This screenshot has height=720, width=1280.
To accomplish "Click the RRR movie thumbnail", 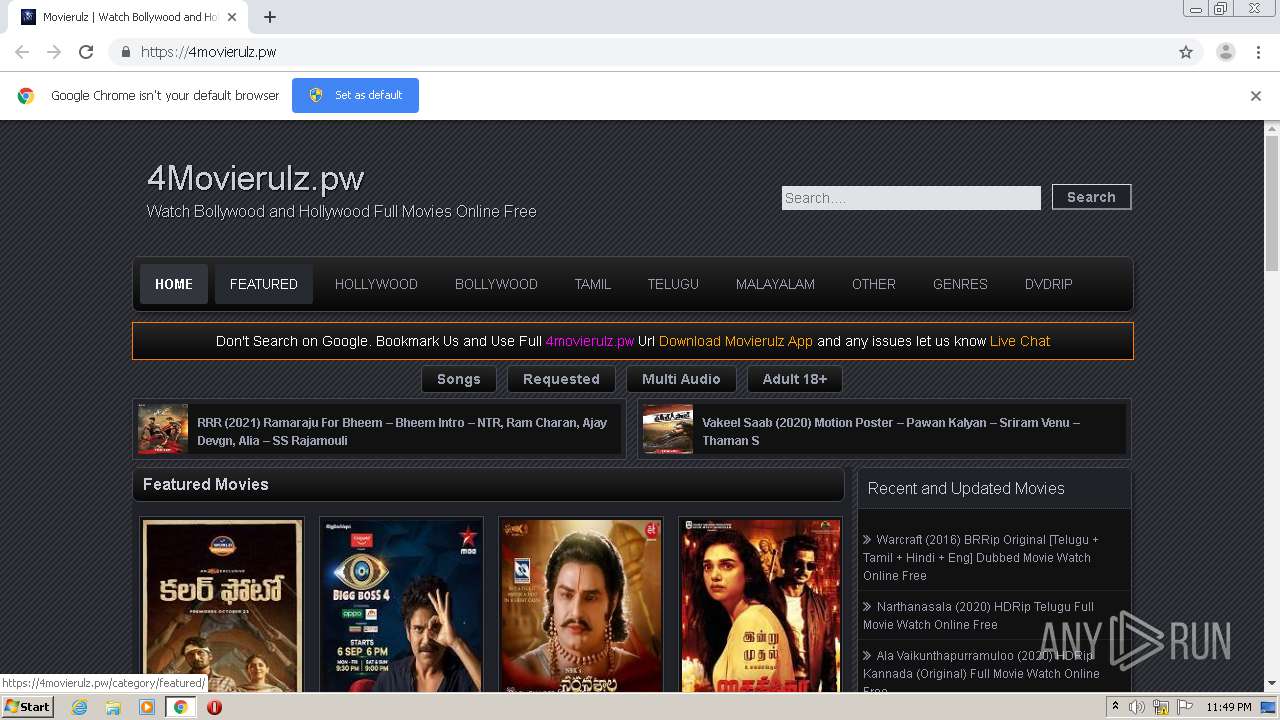I will click(x=163, y=429).
